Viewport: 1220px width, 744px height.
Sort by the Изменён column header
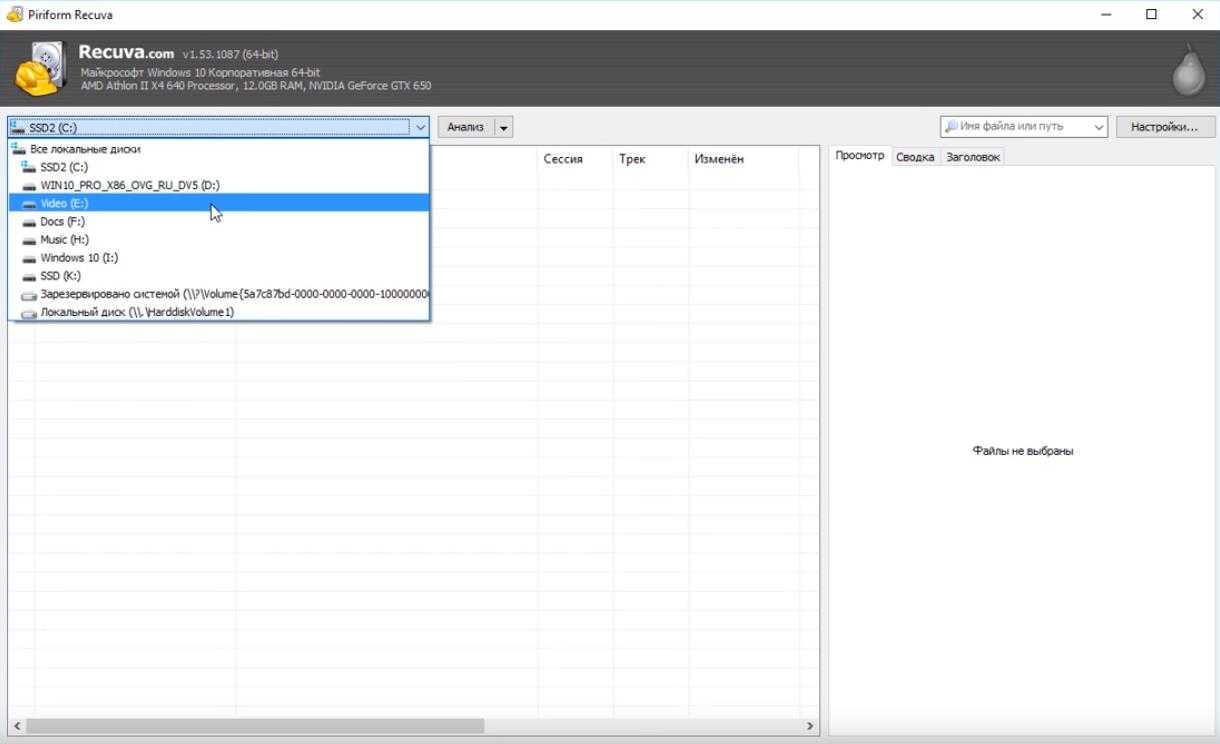pos(744,159)
